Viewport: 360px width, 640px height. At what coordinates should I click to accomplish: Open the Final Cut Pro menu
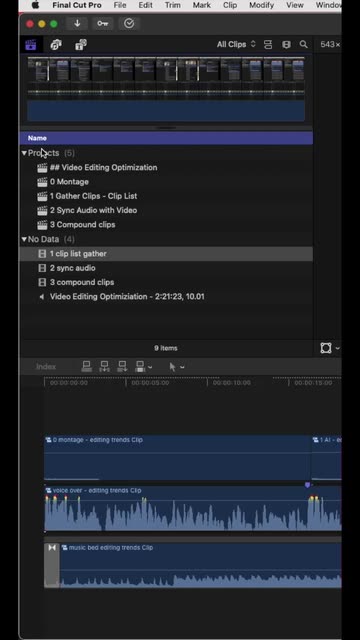point(77,5)
